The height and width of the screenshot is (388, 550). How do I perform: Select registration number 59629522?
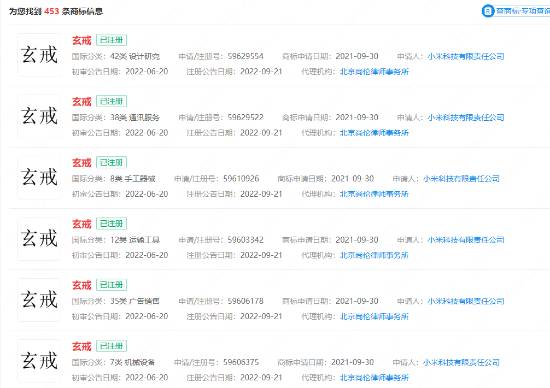246,118
